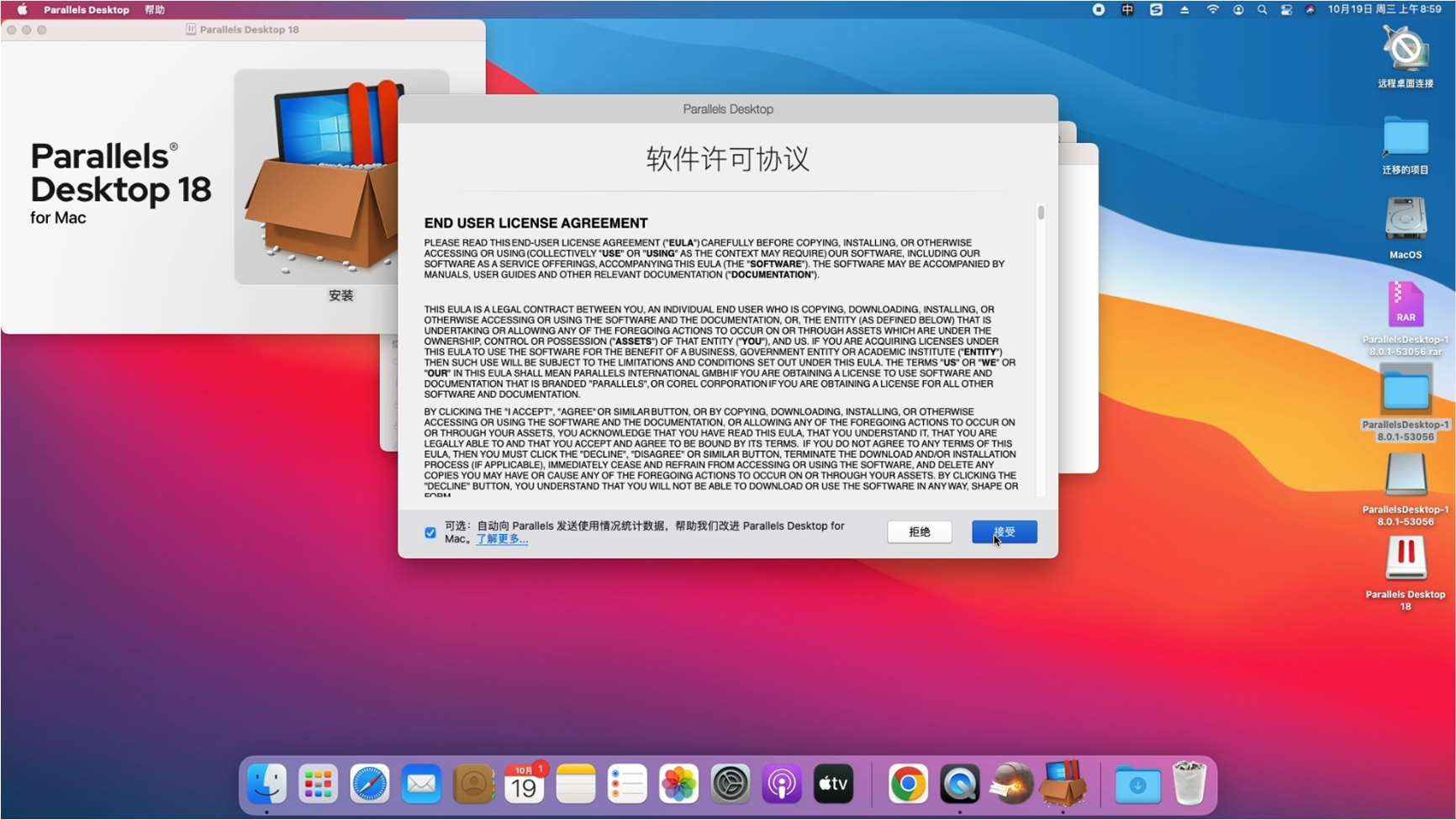Click the Siri icon in menu bar
The width and height of the screenshot is (1456, 820).
pyautogui.click(x=1310, y=9)
